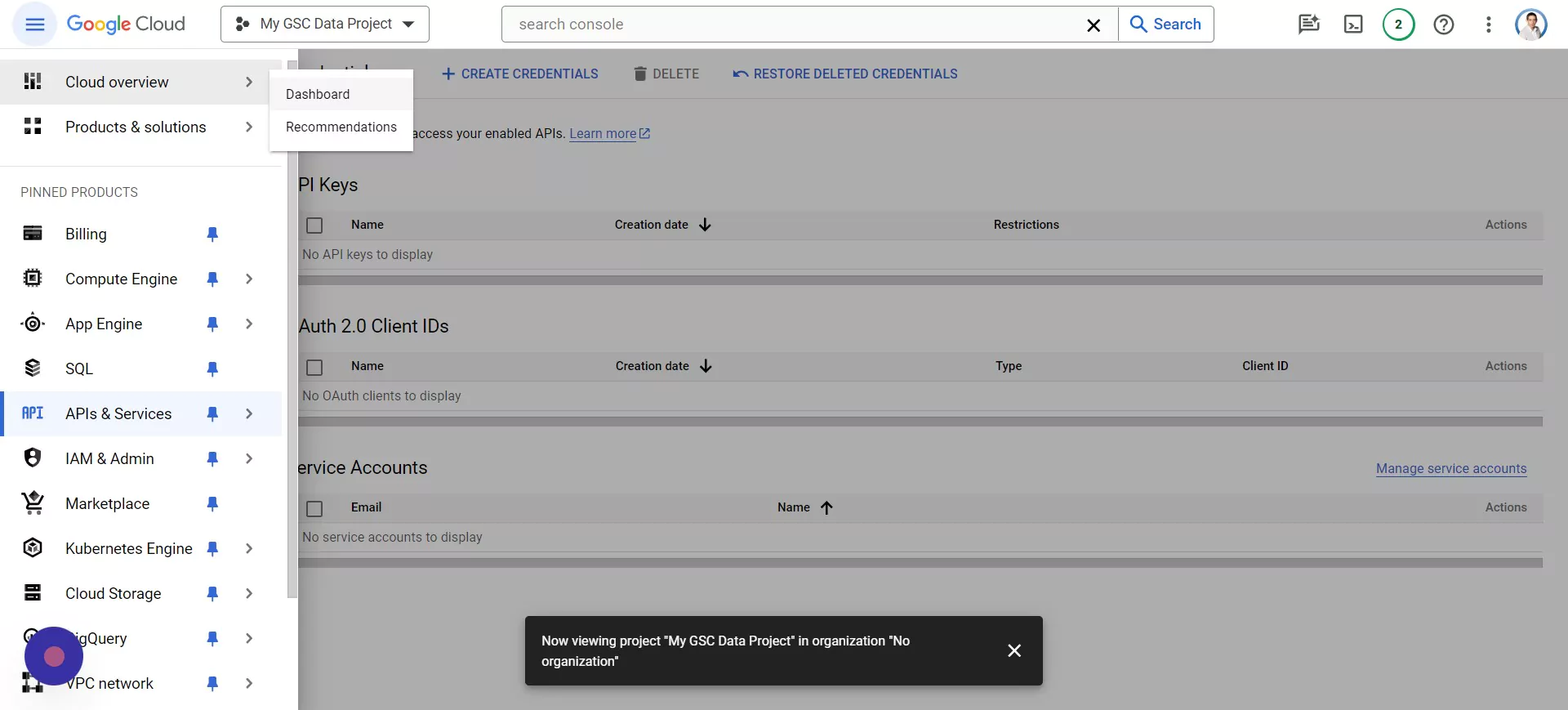Click the Search button

coord(1165,25)
